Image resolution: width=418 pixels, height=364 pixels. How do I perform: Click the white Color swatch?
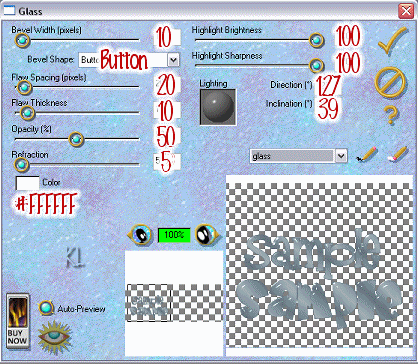(x=28, y=183)
